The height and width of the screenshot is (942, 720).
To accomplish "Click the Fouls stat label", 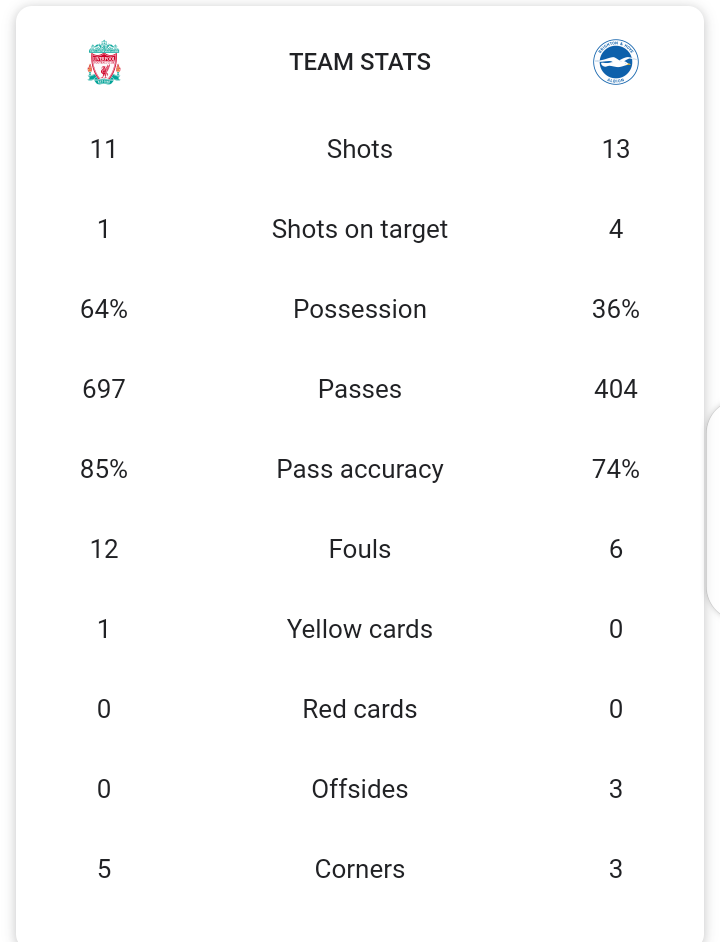I will point(359,548).
